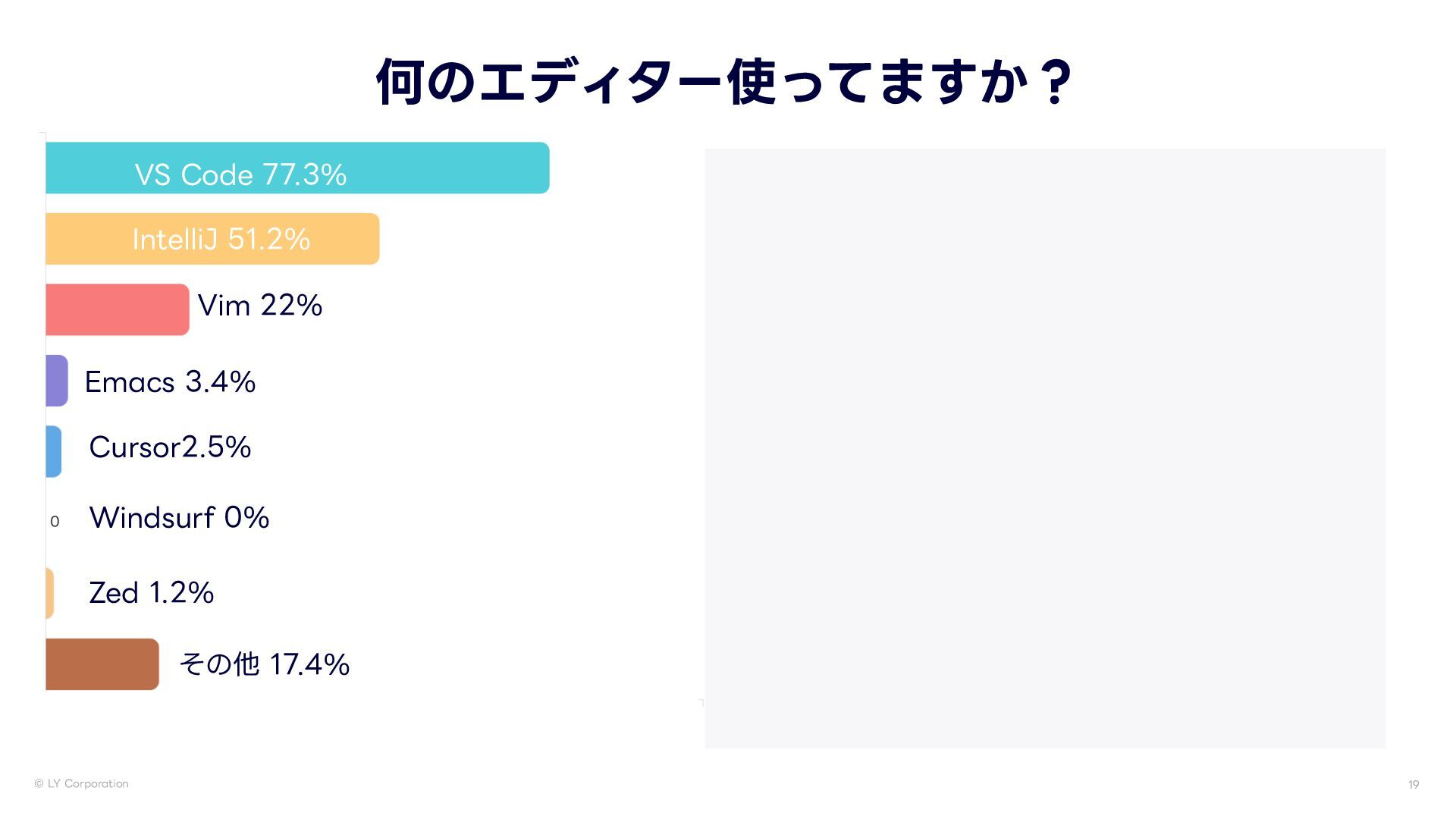Click the slide page number 19
Screen dimensions: 1456x819
click(1413, 785)
